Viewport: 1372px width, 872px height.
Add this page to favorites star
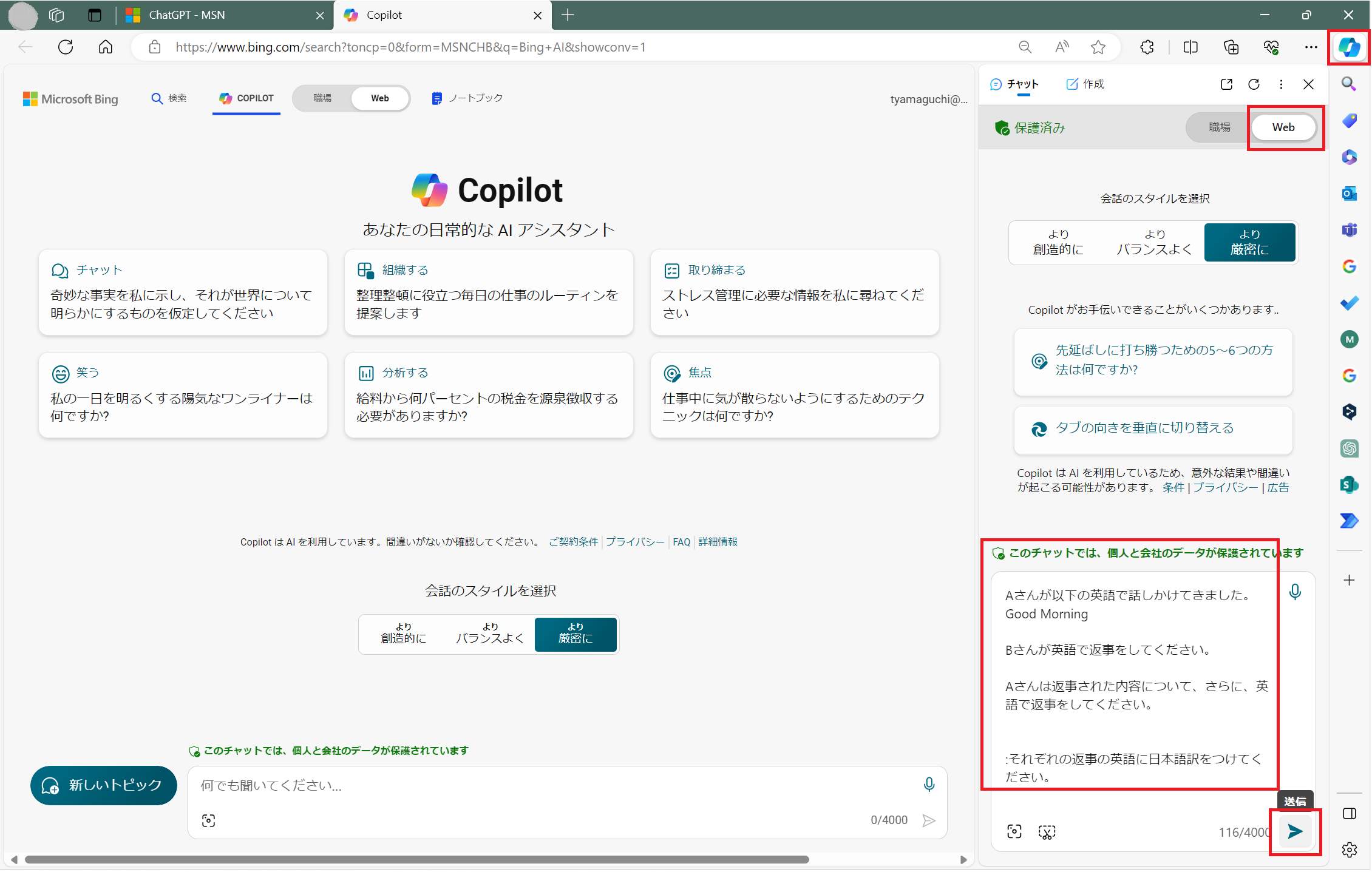pyautogui.click(x=1098, y=47)
